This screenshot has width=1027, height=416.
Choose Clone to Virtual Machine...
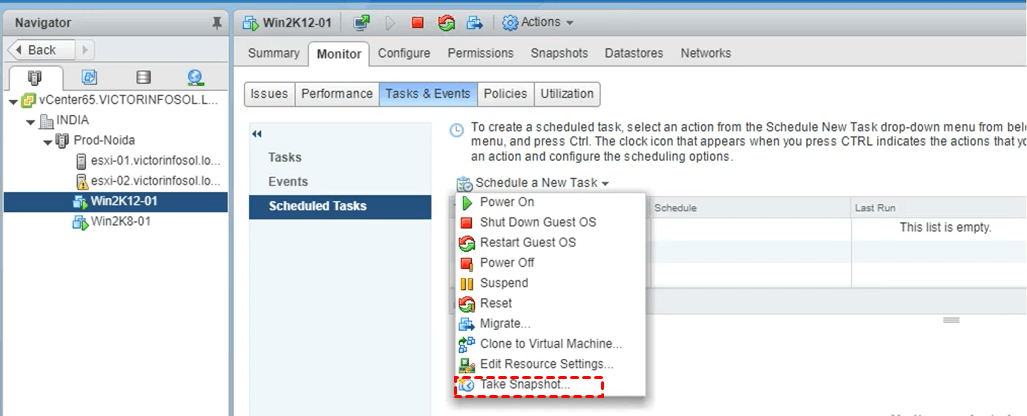550,344
